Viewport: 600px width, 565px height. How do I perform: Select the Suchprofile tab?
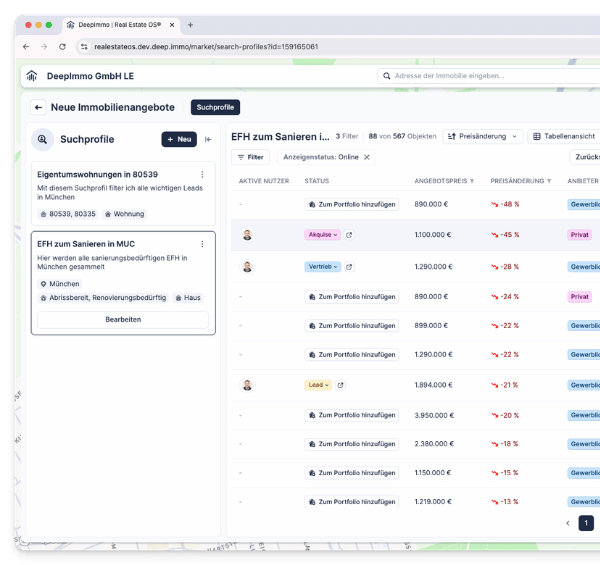point(215,107)
